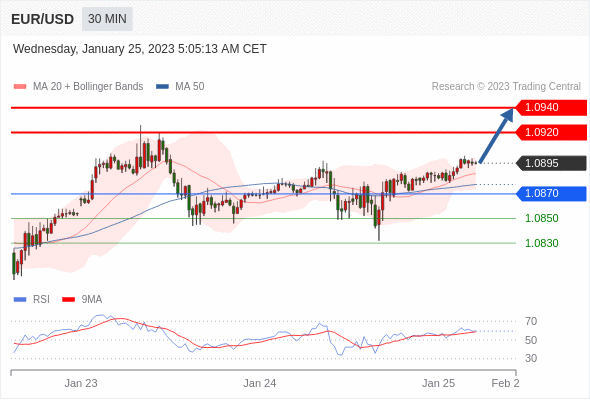Click the EUR/USD pair title

click(x=42, y=19)
